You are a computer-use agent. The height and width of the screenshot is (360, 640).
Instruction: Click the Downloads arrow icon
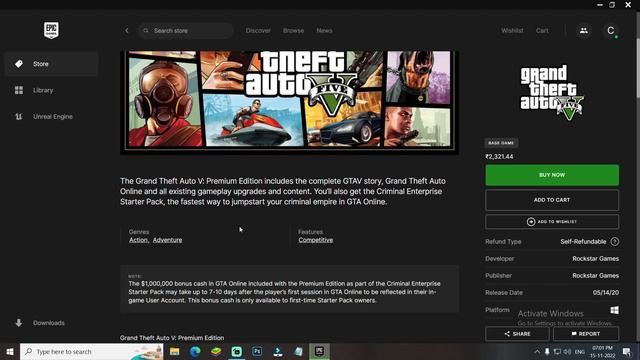coord(19,323)
